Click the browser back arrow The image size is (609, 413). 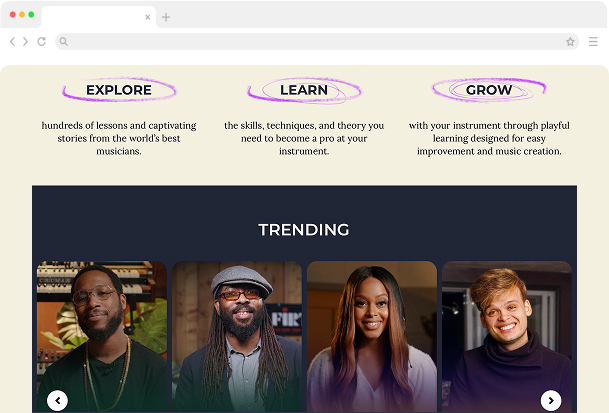[x=12, y=42]
